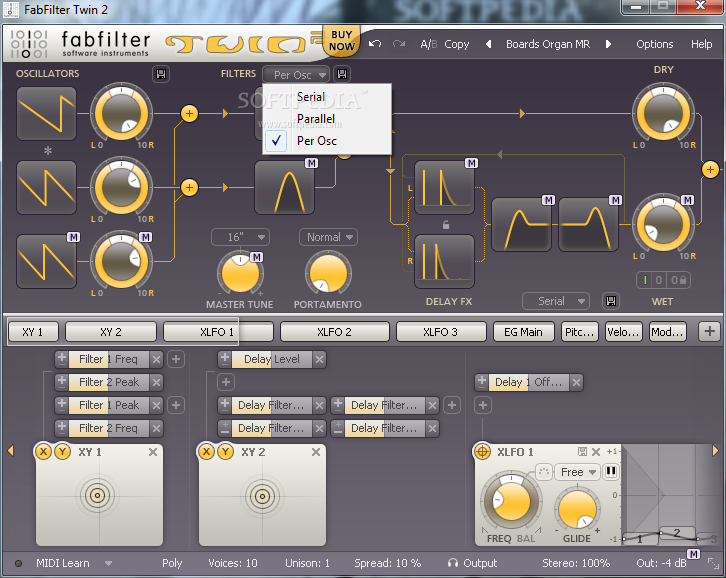Toggle wet lock icon in wet display
The height and width of the screenshot is (578, 726).
tap(678, 280)
